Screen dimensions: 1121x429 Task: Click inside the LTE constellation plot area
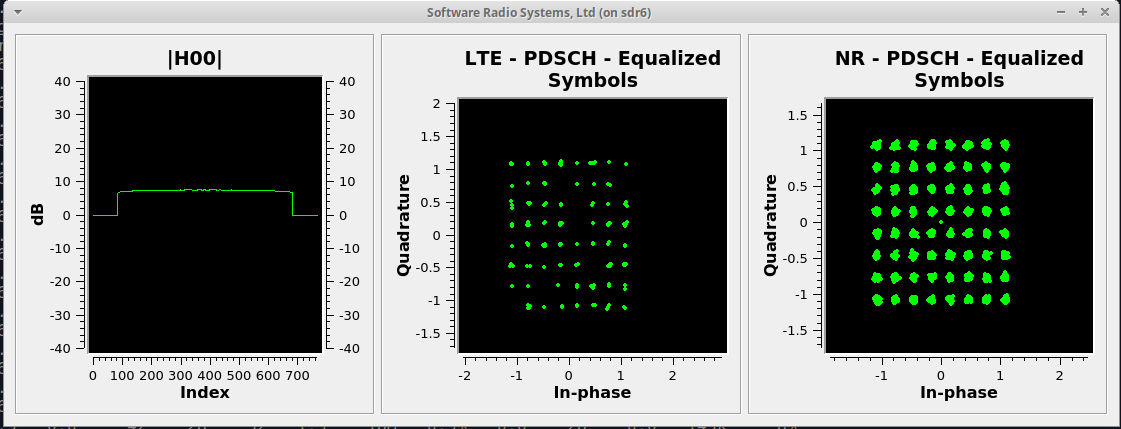(x=593, y=225)
